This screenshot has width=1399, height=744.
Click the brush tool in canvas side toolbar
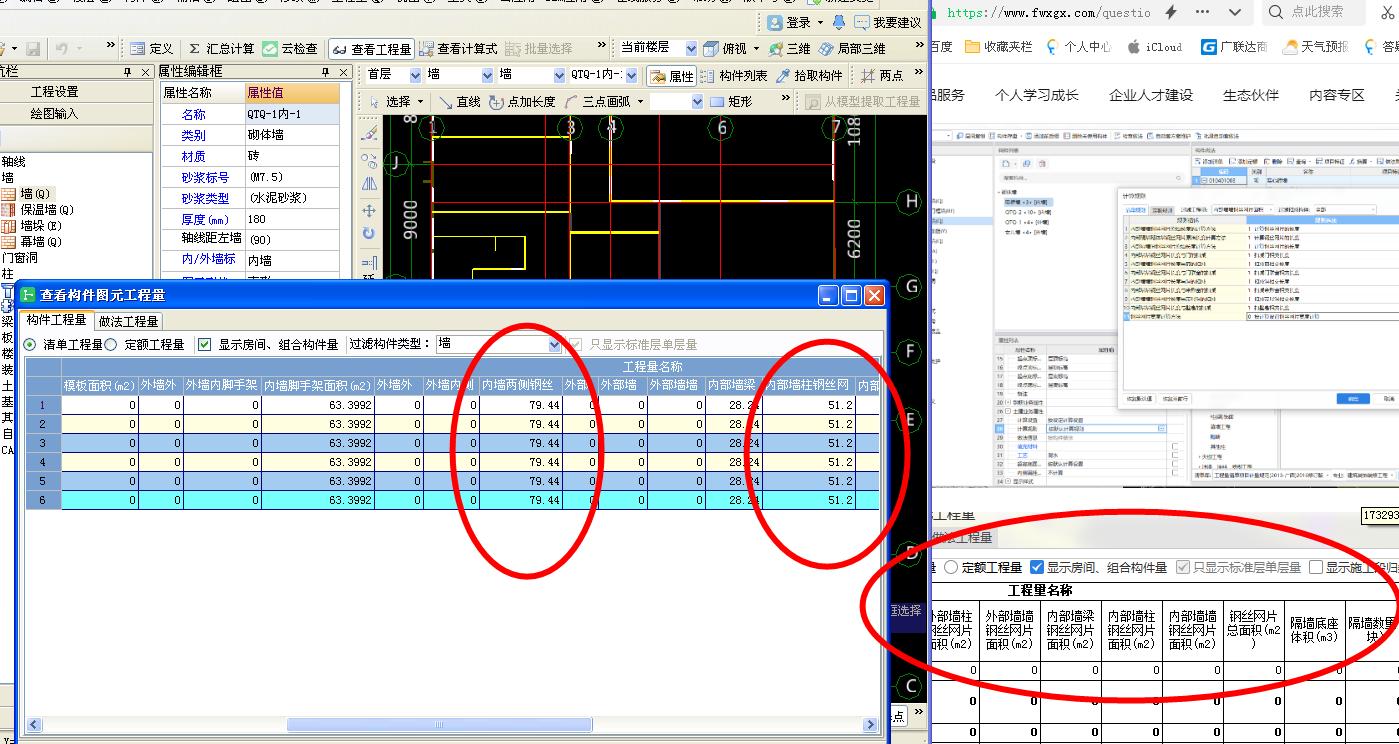pyautogui.click(x=369, y=132)
